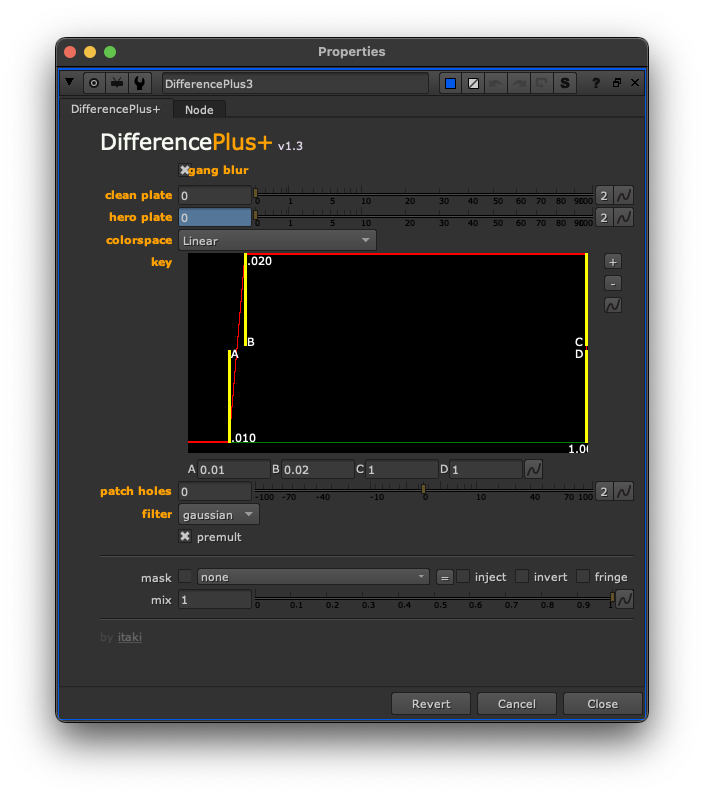Screen dimensions: 704x796
Task: Click the center node in viewer icon
Action: pyautogui.click(x=94, y=83)
